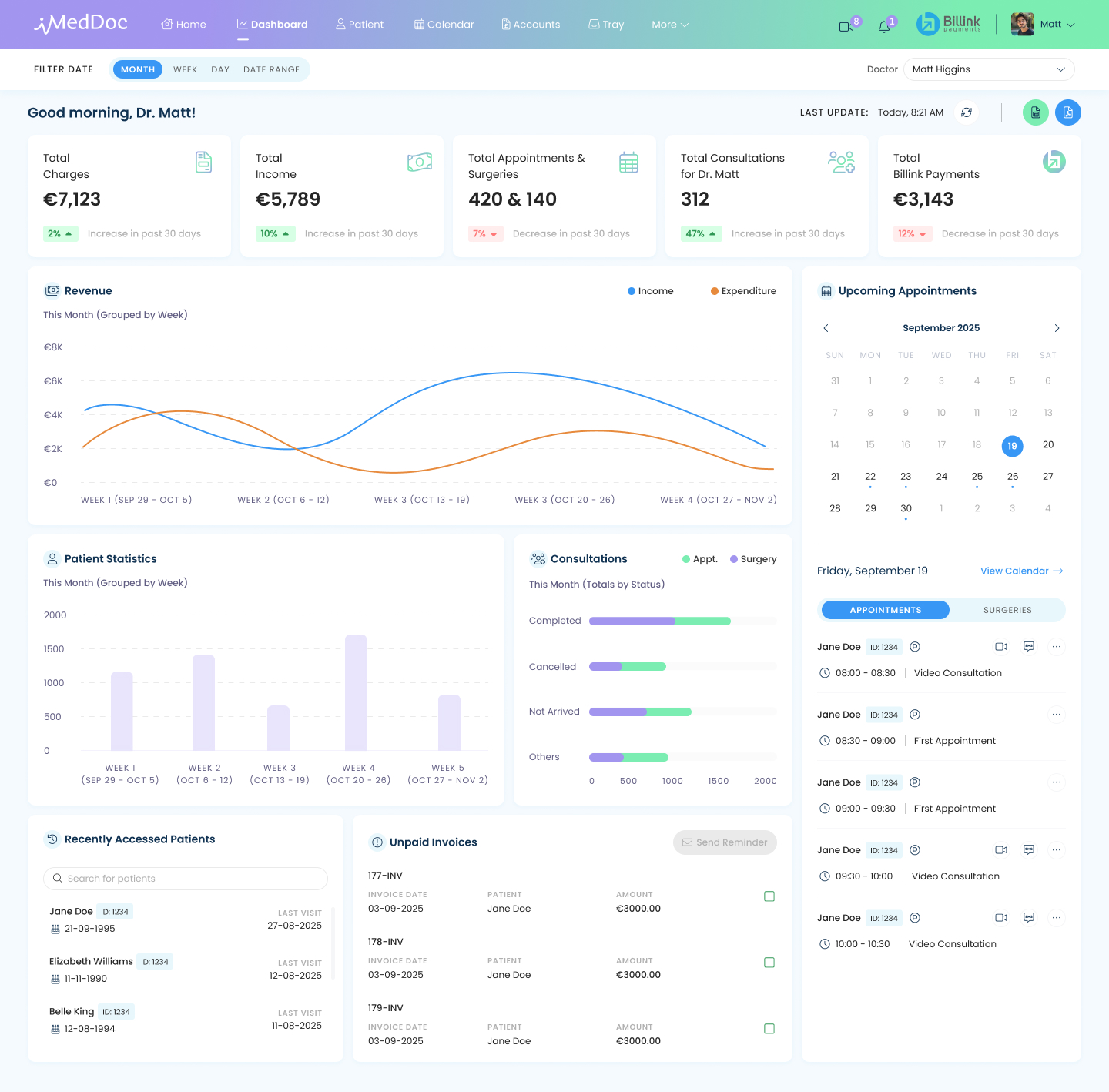Viewport: 1109px width, 1092px height.
Task: Open the video call notifications icon
Action: pos(846,26)
